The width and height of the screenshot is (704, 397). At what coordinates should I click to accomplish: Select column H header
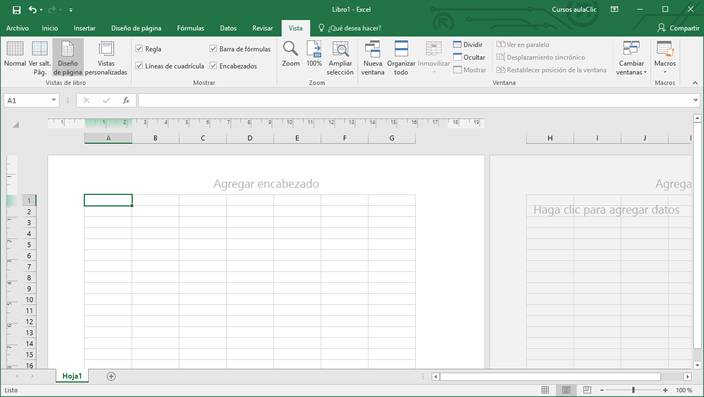pos(550,138)
